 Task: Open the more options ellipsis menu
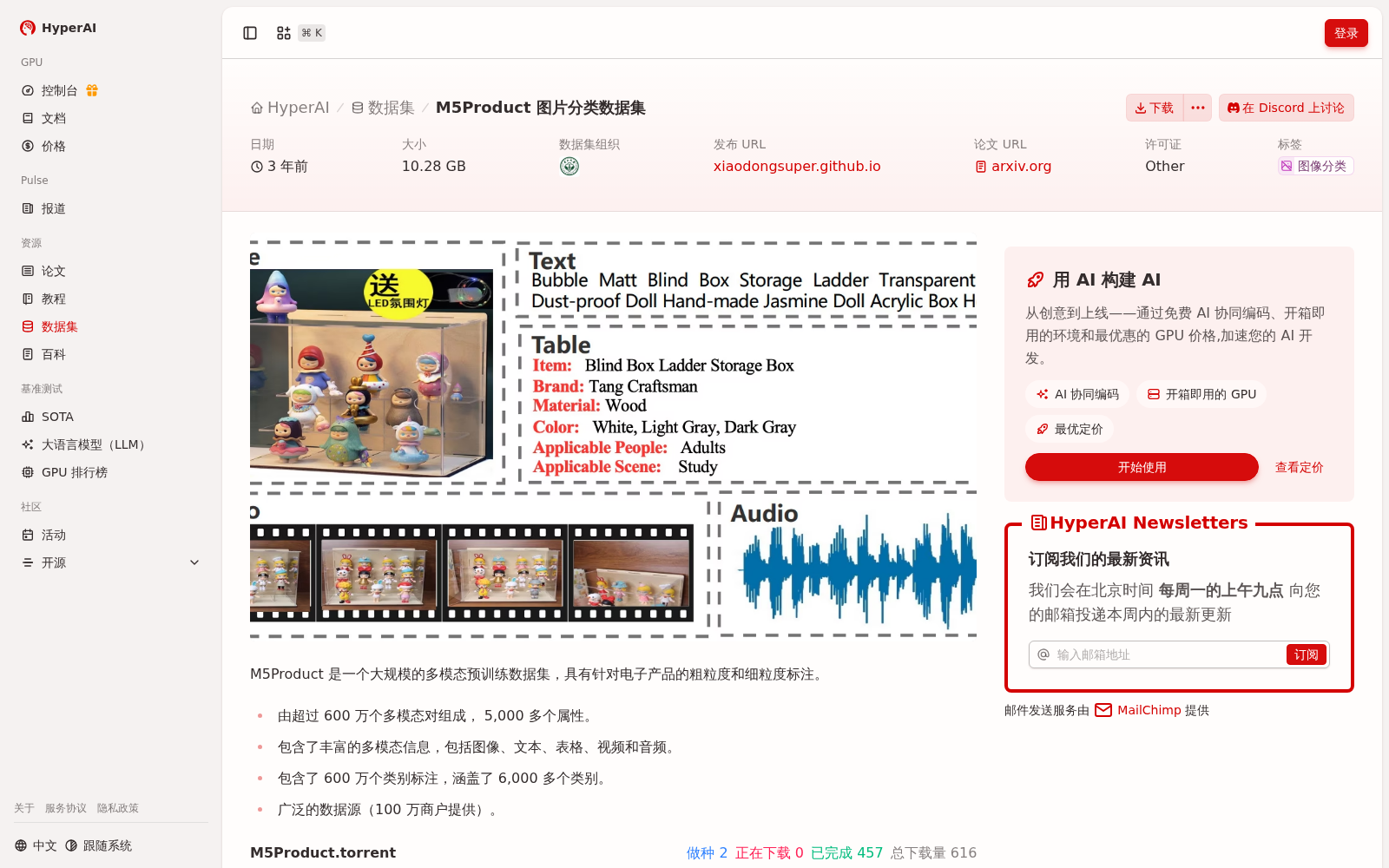[1198, 108]
